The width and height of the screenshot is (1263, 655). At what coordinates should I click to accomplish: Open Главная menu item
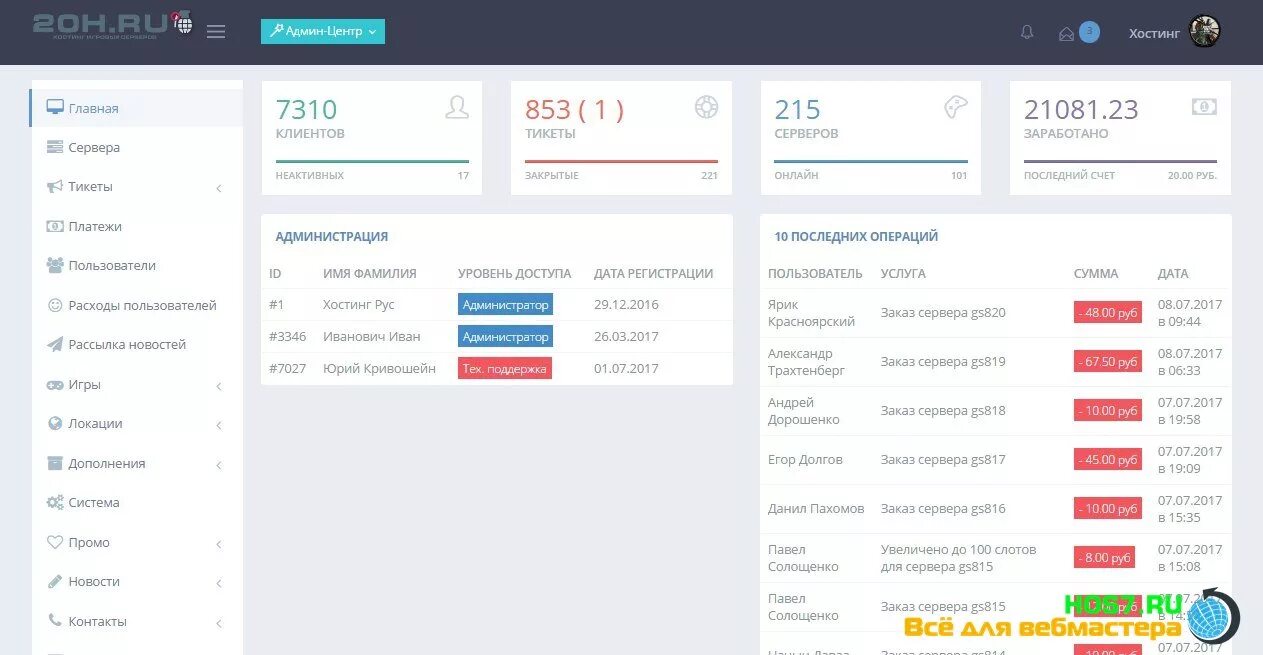coord(136,108)
